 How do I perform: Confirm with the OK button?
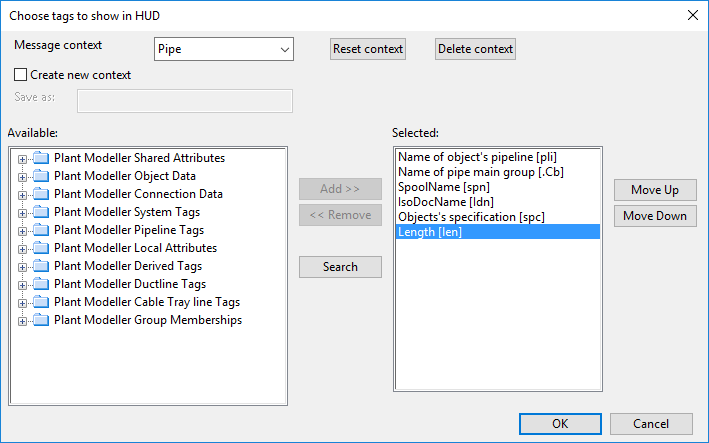[x=560, y=424]
